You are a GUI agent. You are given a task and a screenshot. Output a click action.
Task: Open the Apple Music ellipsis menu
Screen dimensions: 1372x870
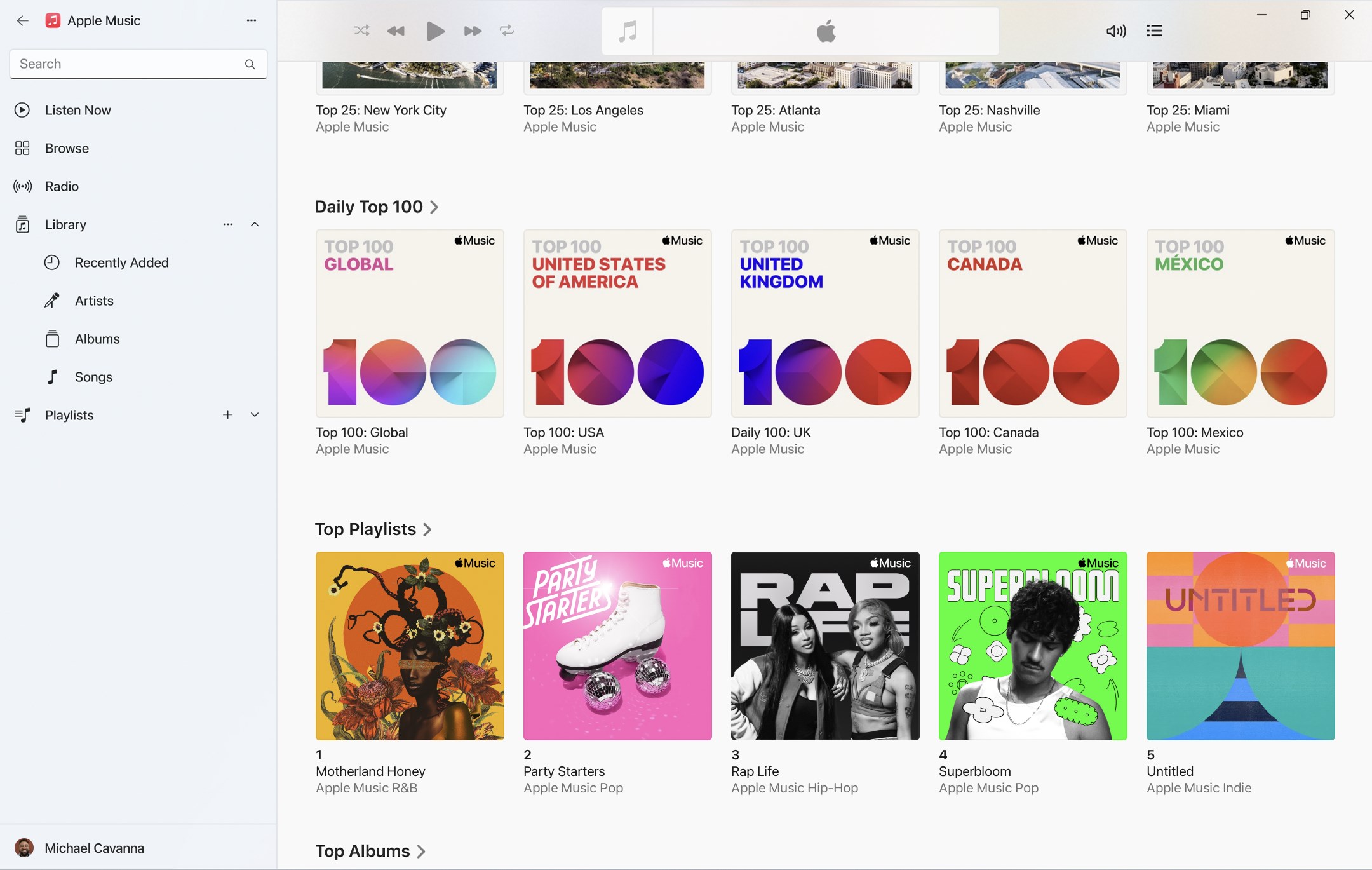click(x=251, y=20)
